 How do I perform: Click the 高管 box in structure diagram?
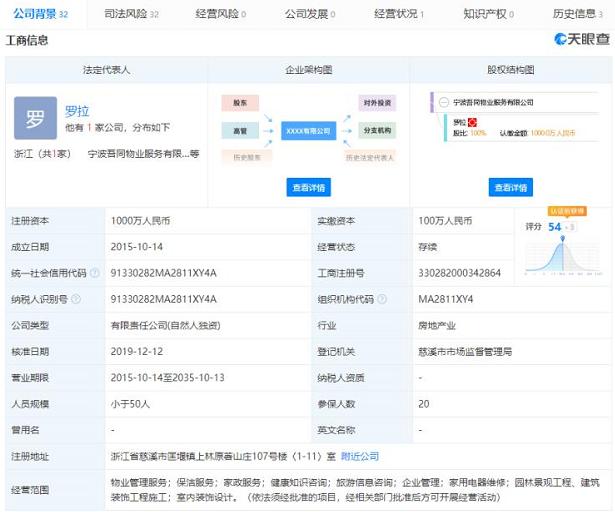[x=240, y=131]
